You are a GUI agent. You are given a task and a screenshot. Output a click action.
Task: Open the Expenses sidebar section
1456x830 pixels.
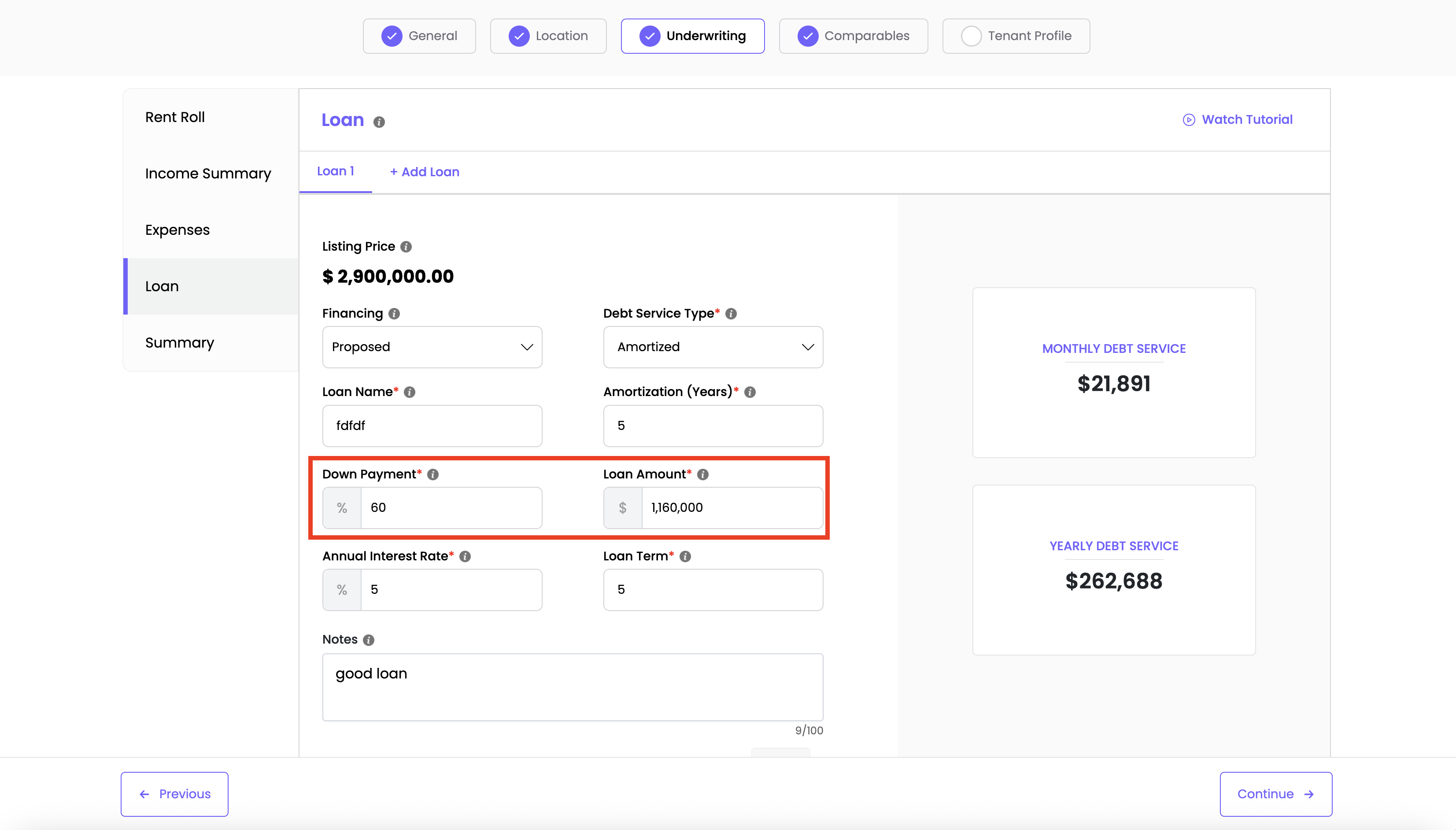point(177,230)
